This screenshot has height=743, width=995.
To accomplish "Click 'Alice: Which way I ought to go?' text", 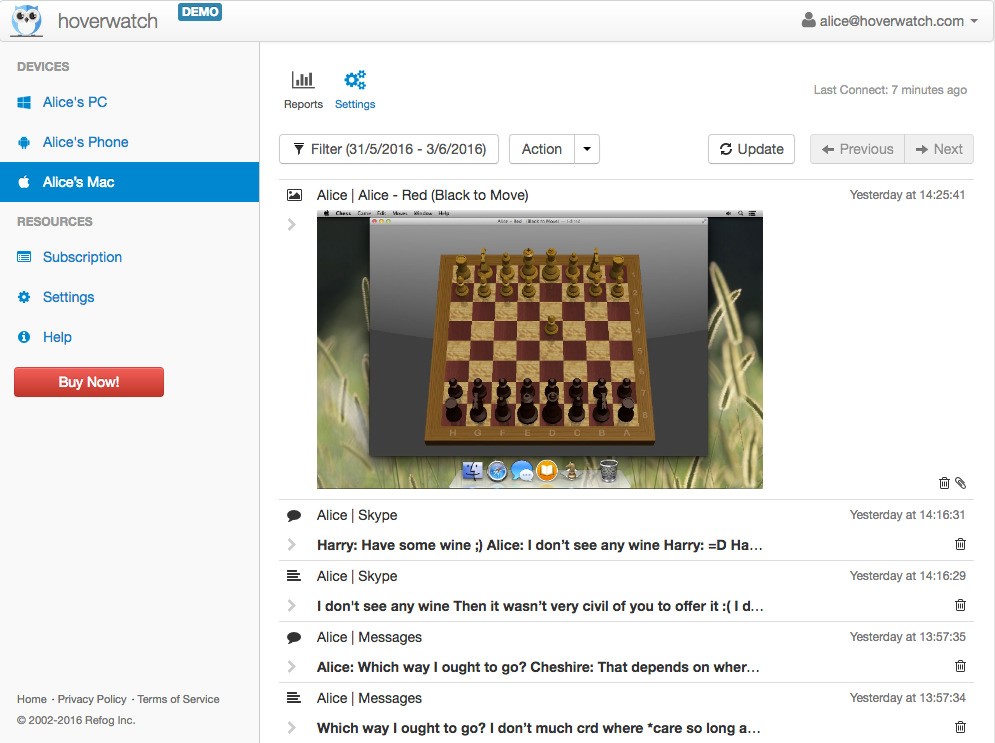I will coord(538,667).
